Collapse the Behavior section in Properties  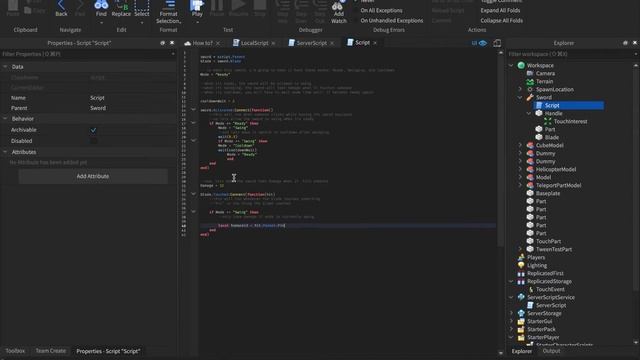click(x=5, y=119)
